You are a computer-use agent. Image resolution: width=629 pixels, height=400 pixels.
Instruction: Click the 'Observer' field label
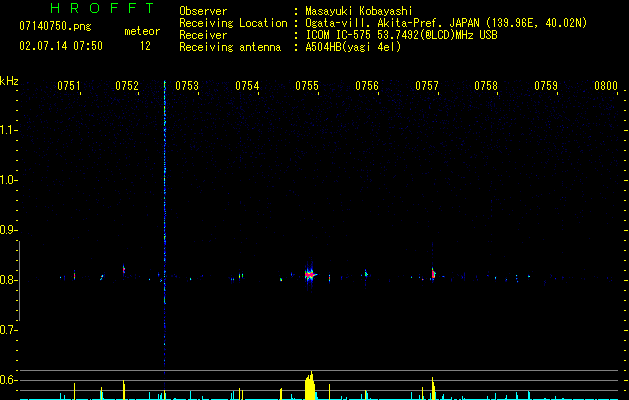tap(203, 11)
